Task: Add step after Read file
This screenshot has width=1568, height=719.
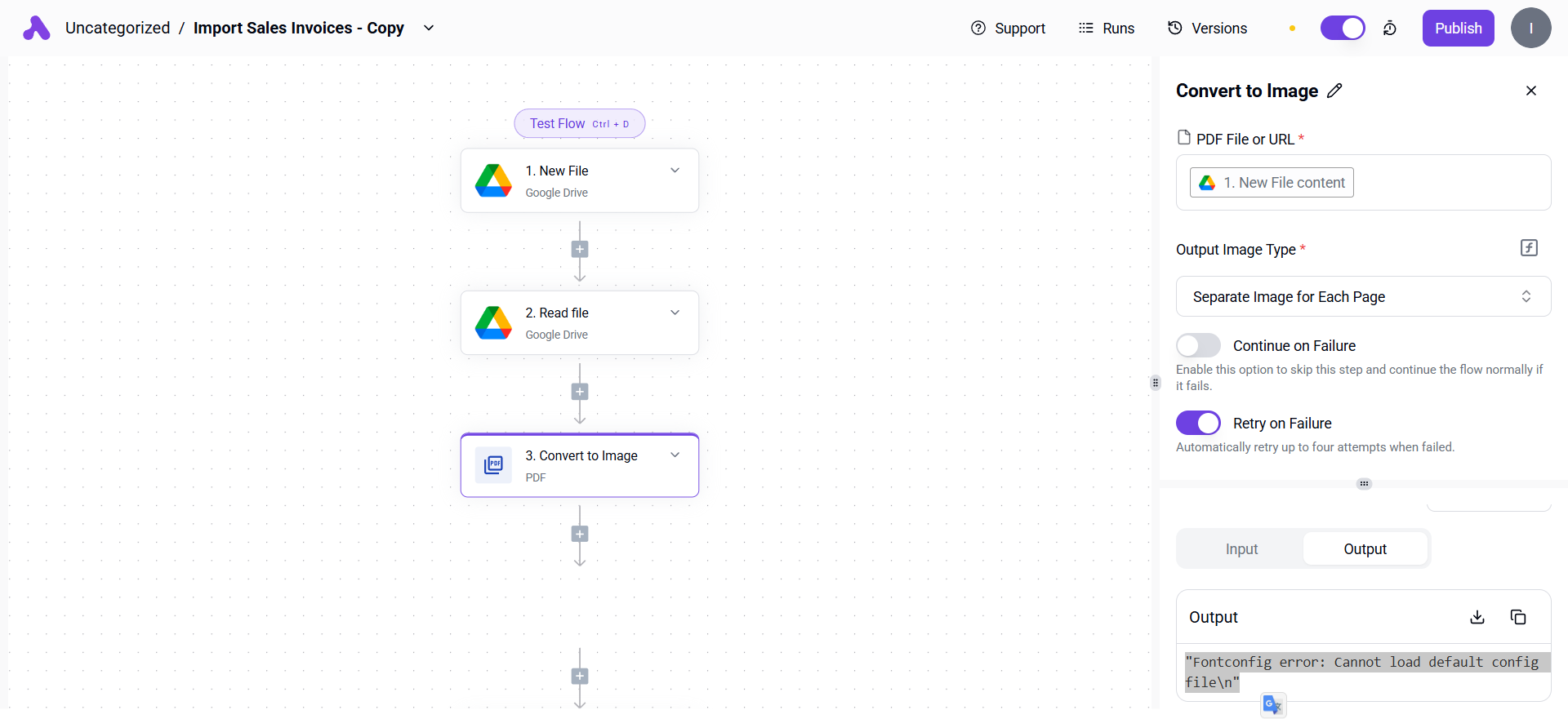Action: [x=580, y=392]
